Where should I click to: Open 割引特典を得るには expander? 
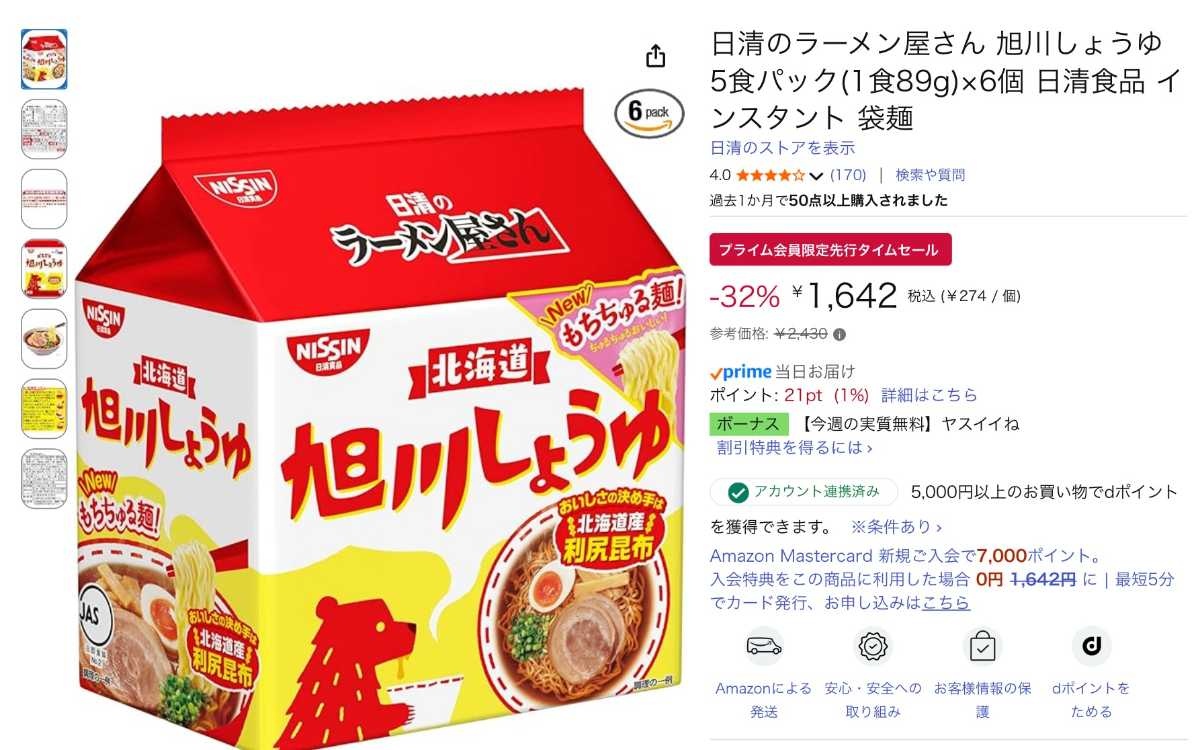(795, 448)
